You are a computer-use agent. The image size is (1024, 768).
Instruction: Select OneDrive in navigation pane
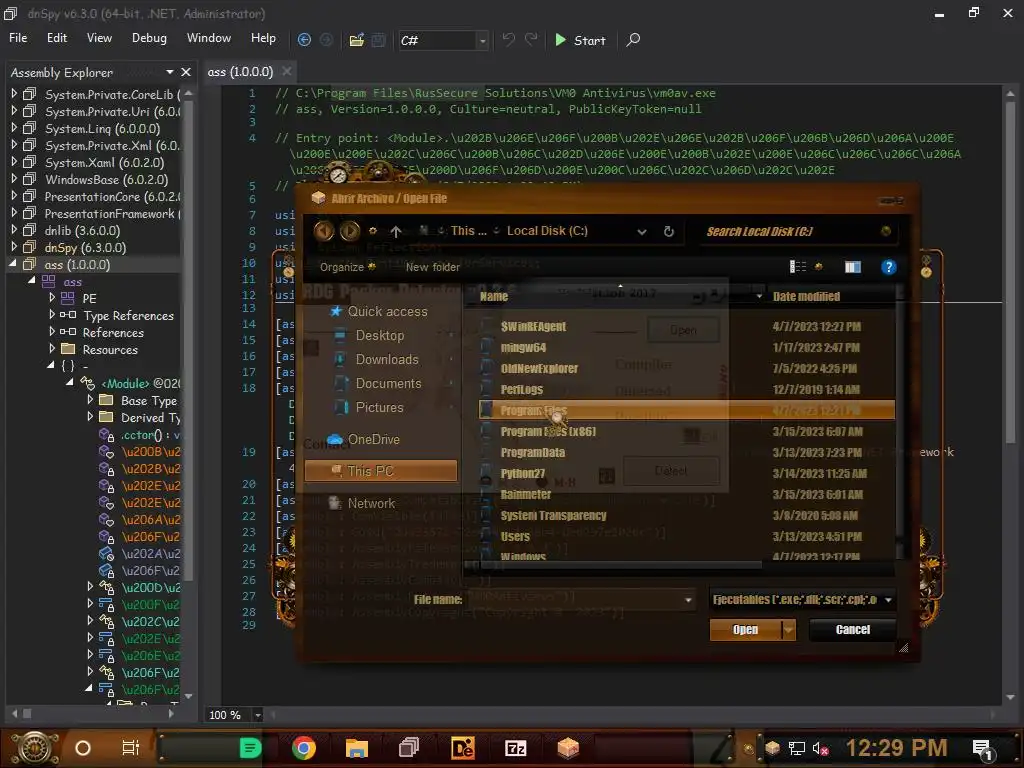tap(374, 440)
